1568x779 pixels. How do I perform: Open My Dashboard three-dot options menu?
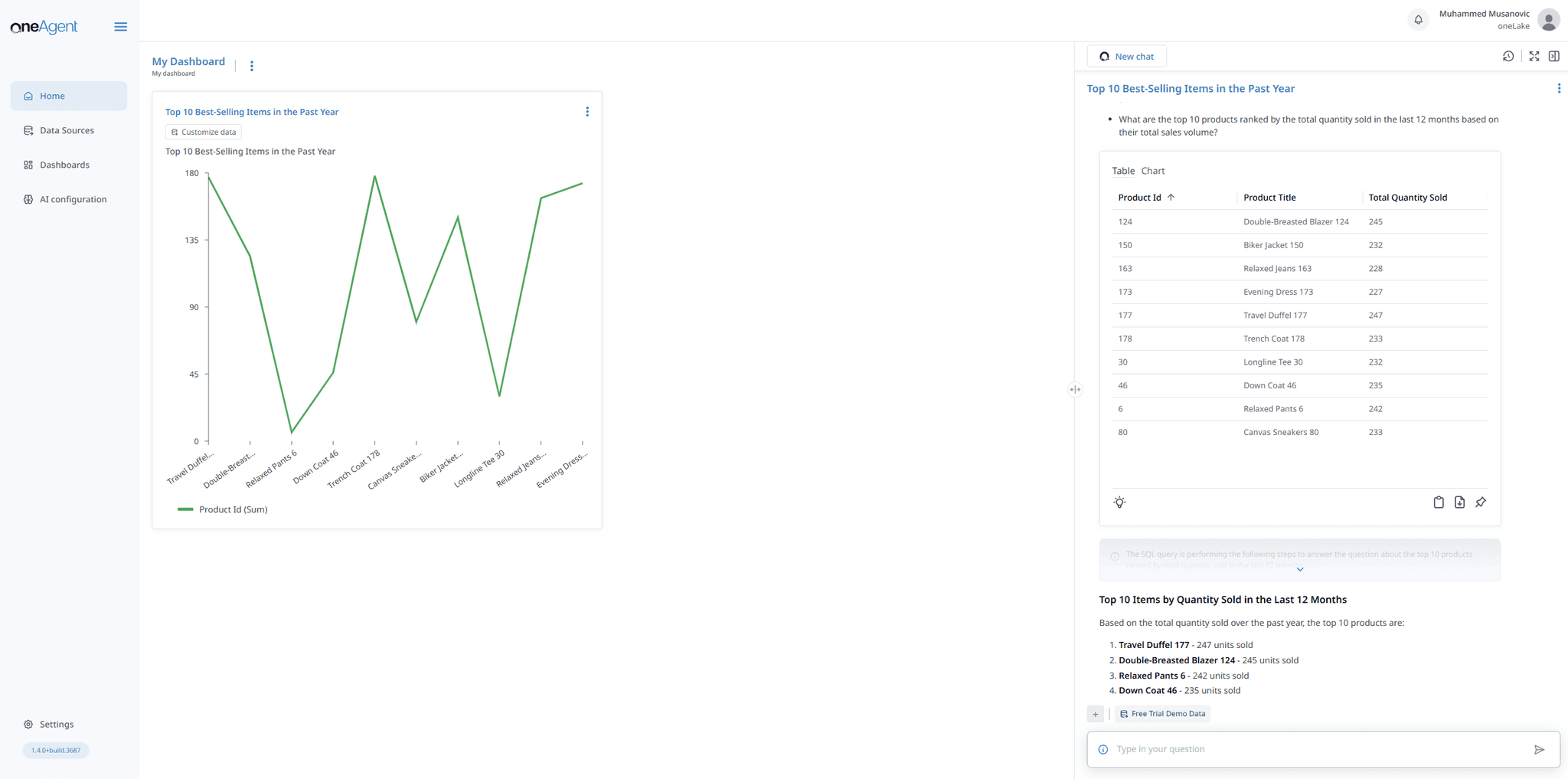coord(252,66)
